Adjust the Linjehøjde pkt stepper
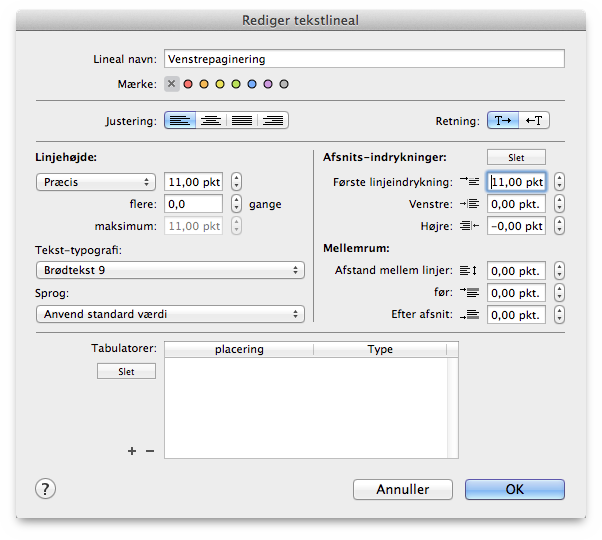Screen dimensions: 602x540 pyautogui.click(x=236, y=182)
